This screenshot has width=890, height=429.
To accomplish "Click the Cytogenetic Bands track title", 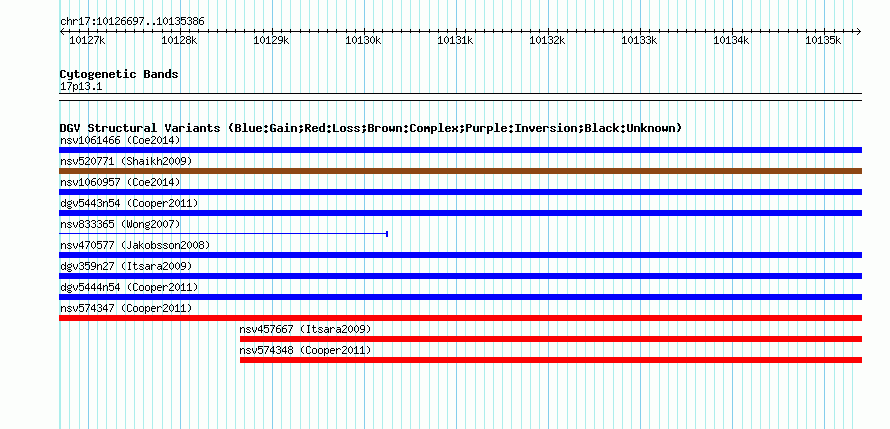I will tap(119, 74).
